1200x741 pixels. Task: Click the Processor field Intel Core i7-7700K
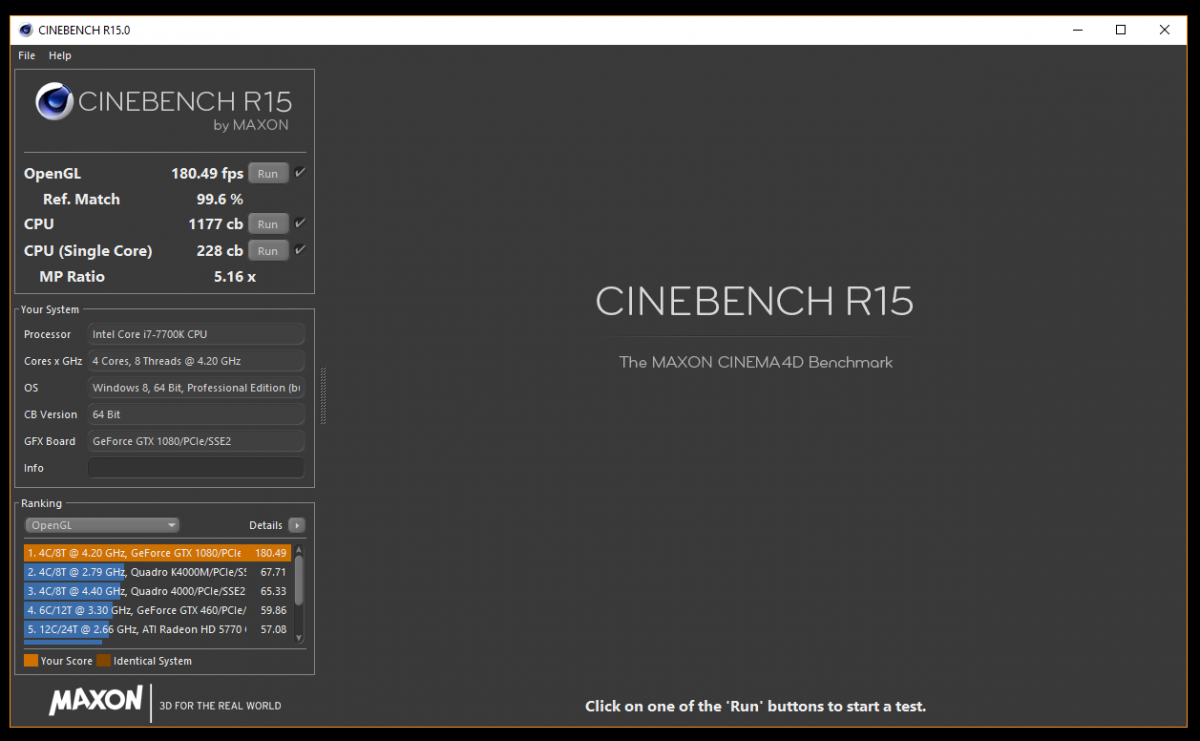click(196, 334)
